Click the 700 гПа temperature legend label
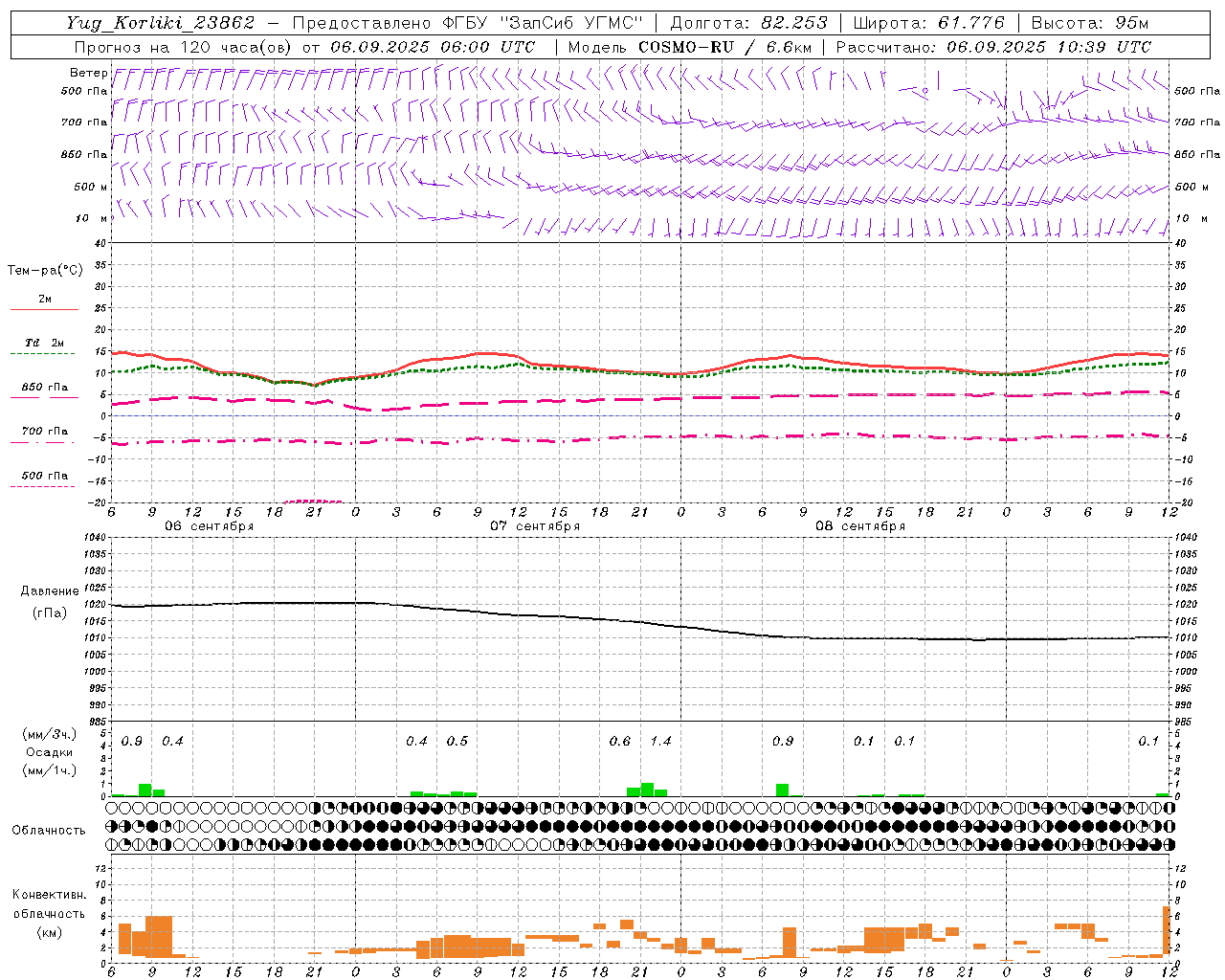The height and width of the screenshot is (980, 1225). [45, 432]
